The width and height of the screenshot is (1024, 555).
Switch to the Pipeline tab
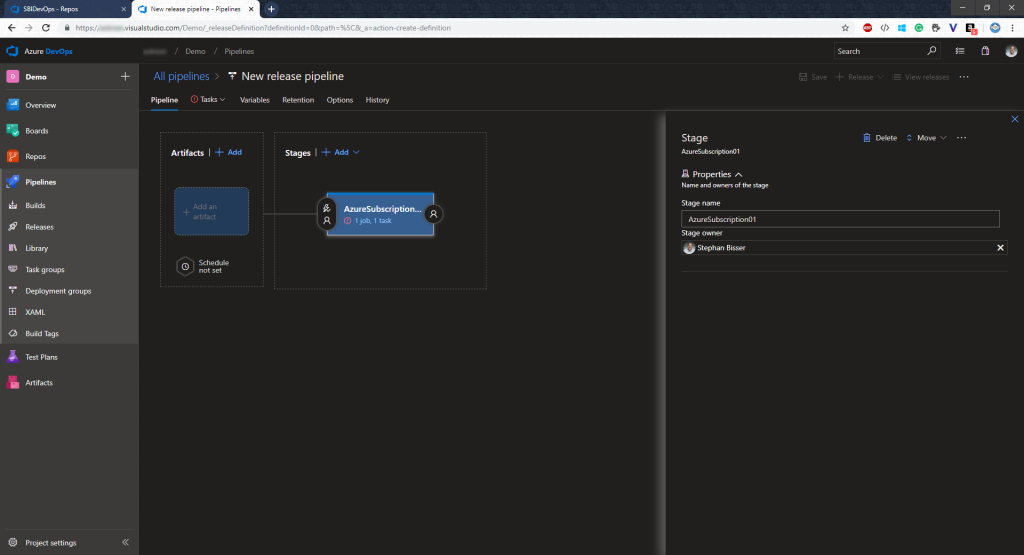pos(165,100)
